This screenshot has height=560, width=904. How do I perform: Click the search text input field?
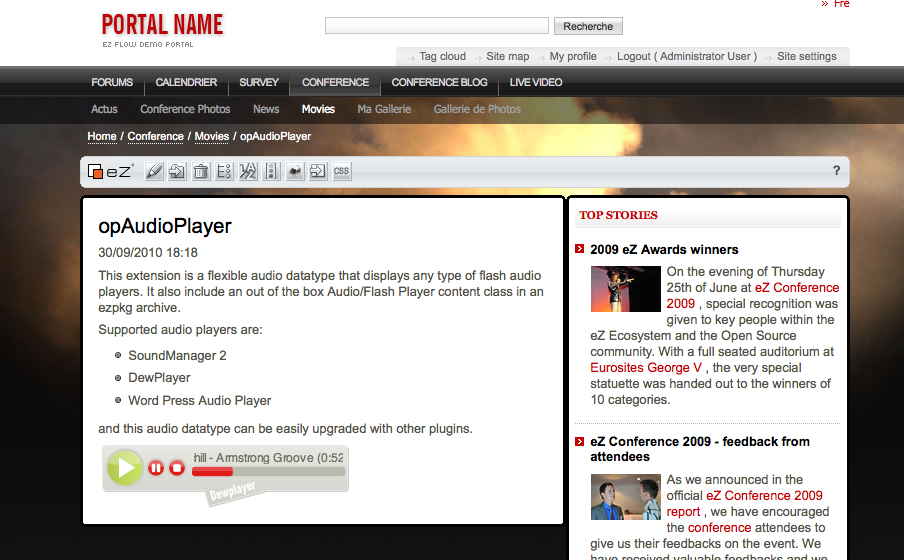[436, 26]
